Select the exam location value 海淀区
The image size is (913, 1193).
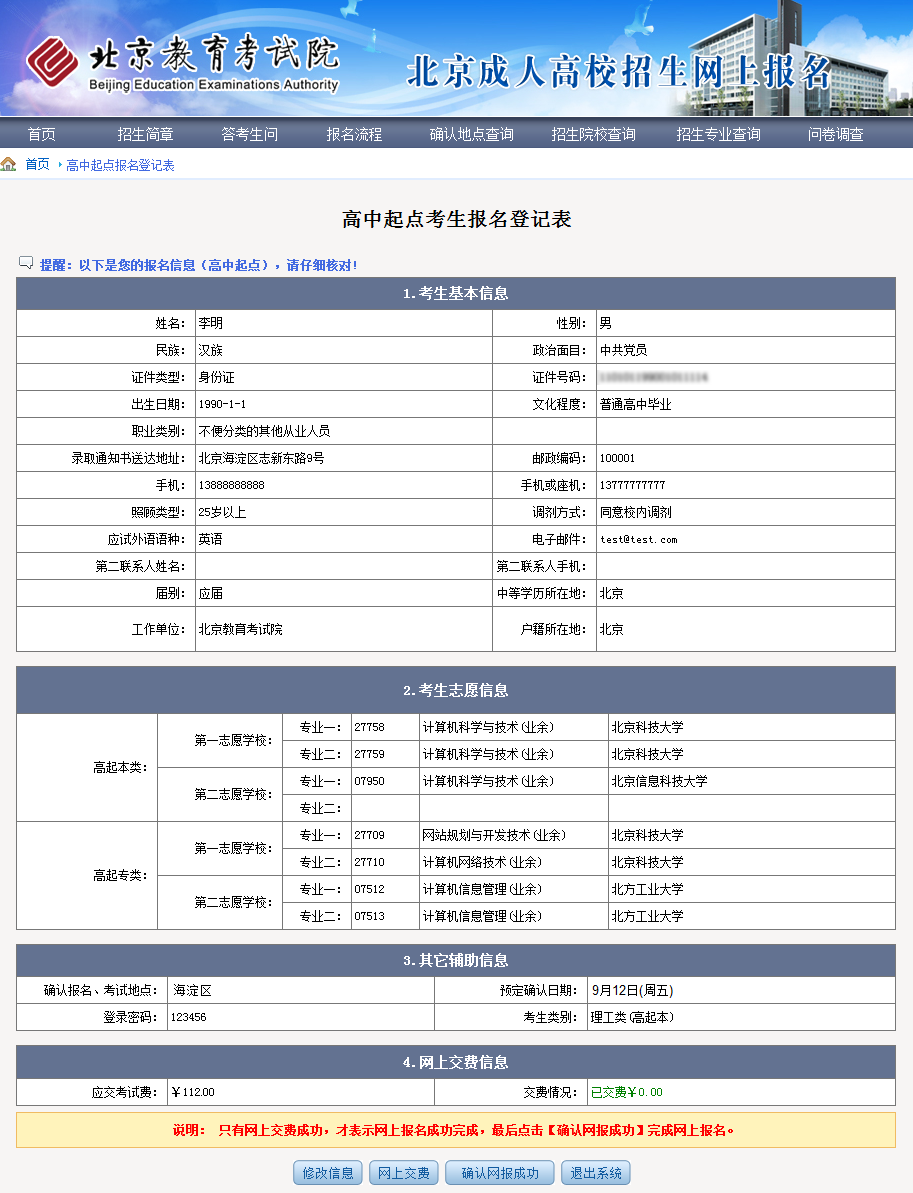tap(192, 990)
